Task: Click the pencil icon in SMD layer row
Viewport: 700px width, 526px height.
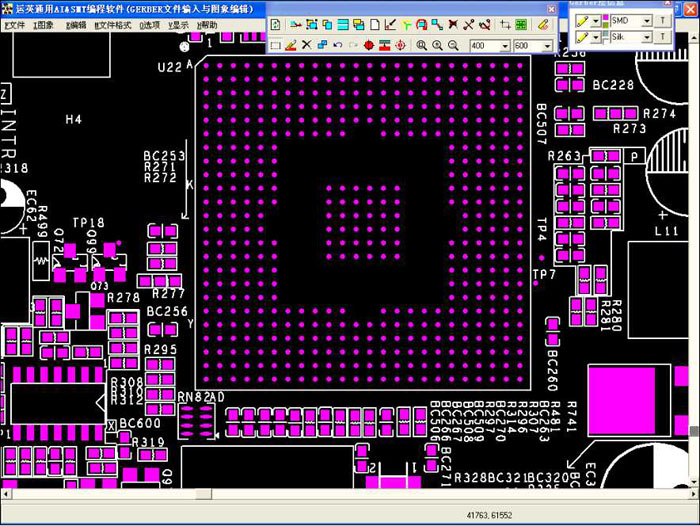Action: (x=582, y=21)
